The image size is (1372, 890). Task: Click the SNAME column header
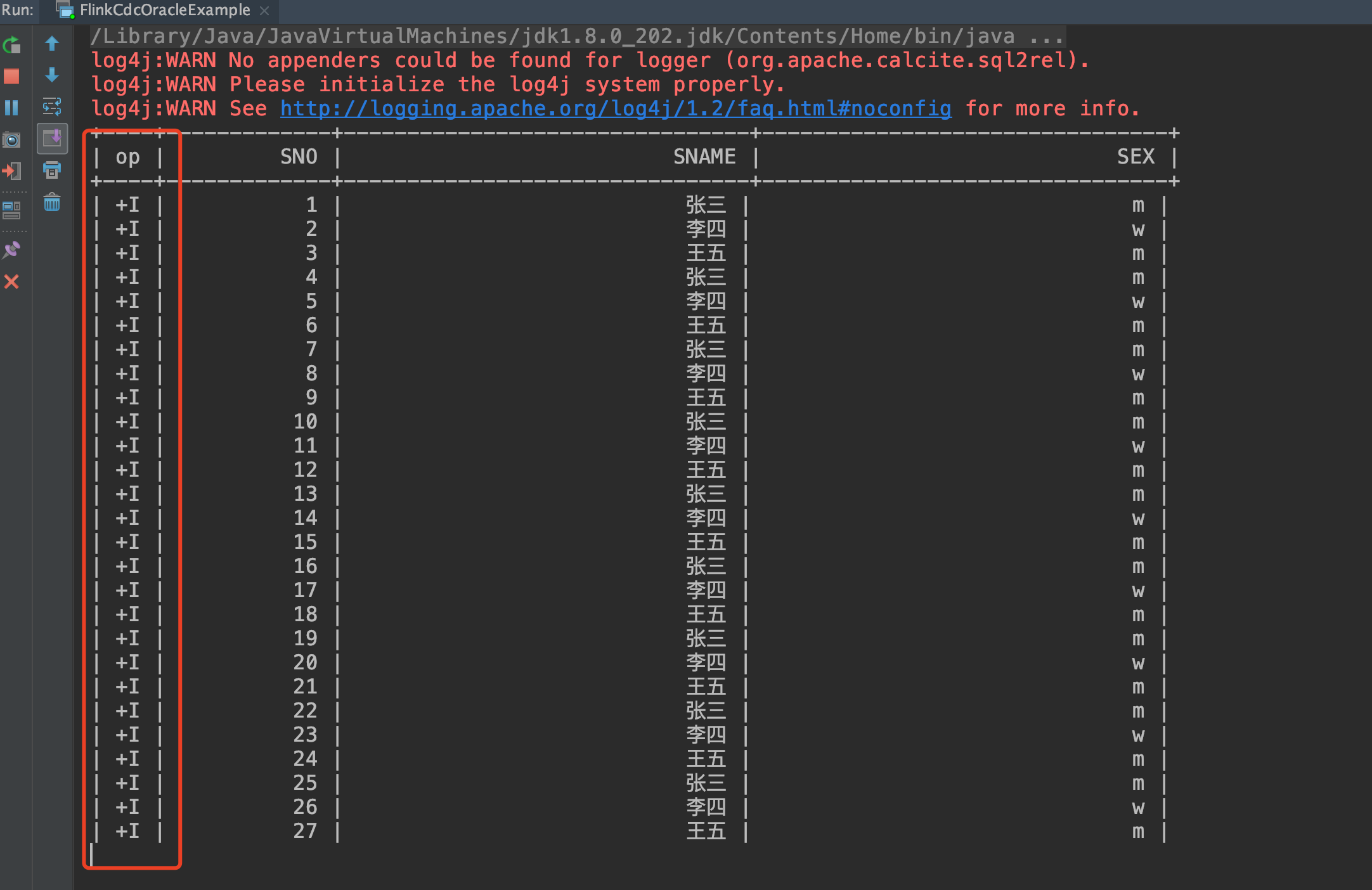click(x=704, y=157)
